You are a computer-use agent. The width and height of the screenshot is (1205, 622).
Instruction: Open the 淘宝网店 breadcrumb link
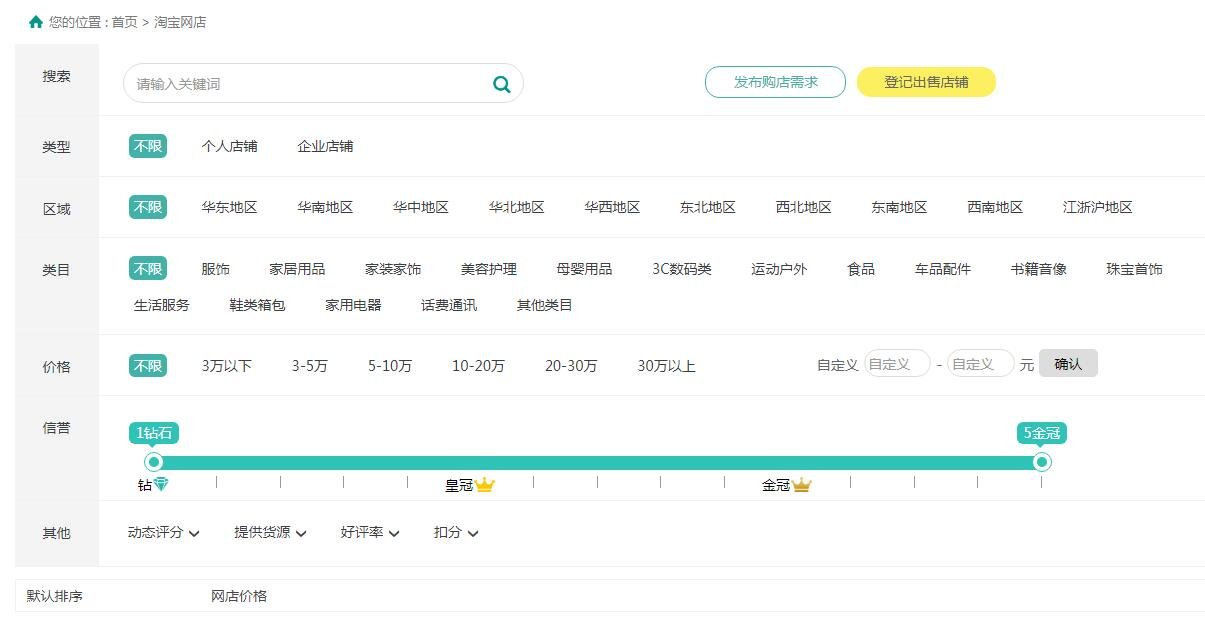point(178,21)
